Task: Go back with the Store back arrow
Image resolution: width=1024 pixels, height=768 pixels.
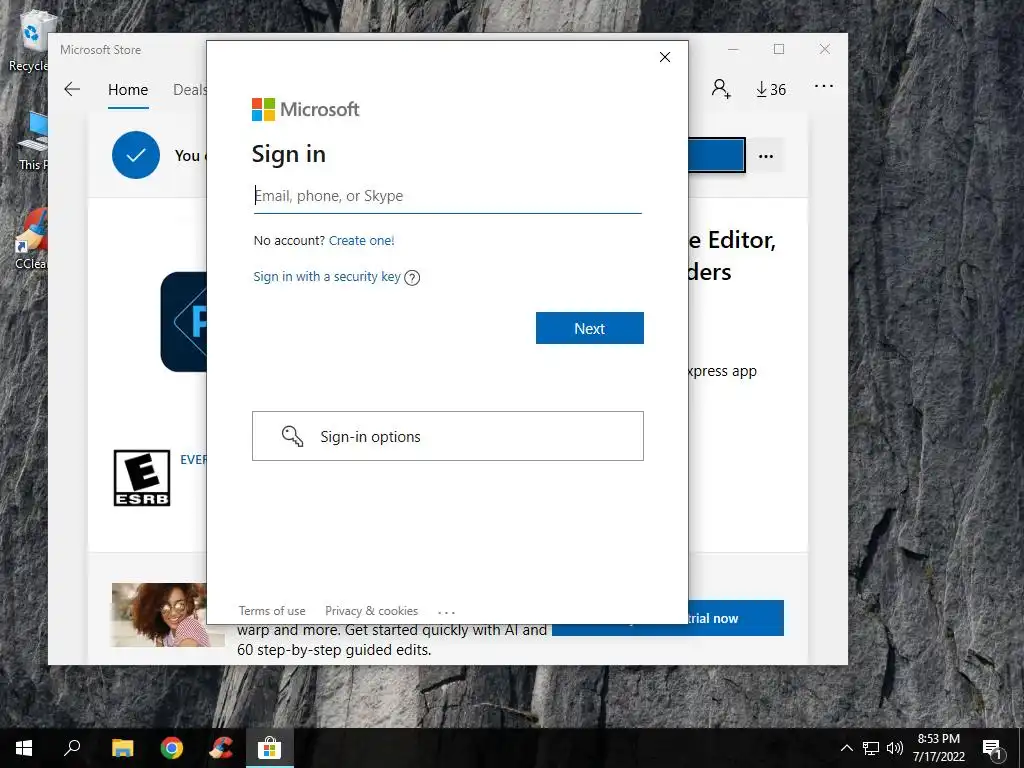Action: [x=72, y=89]
